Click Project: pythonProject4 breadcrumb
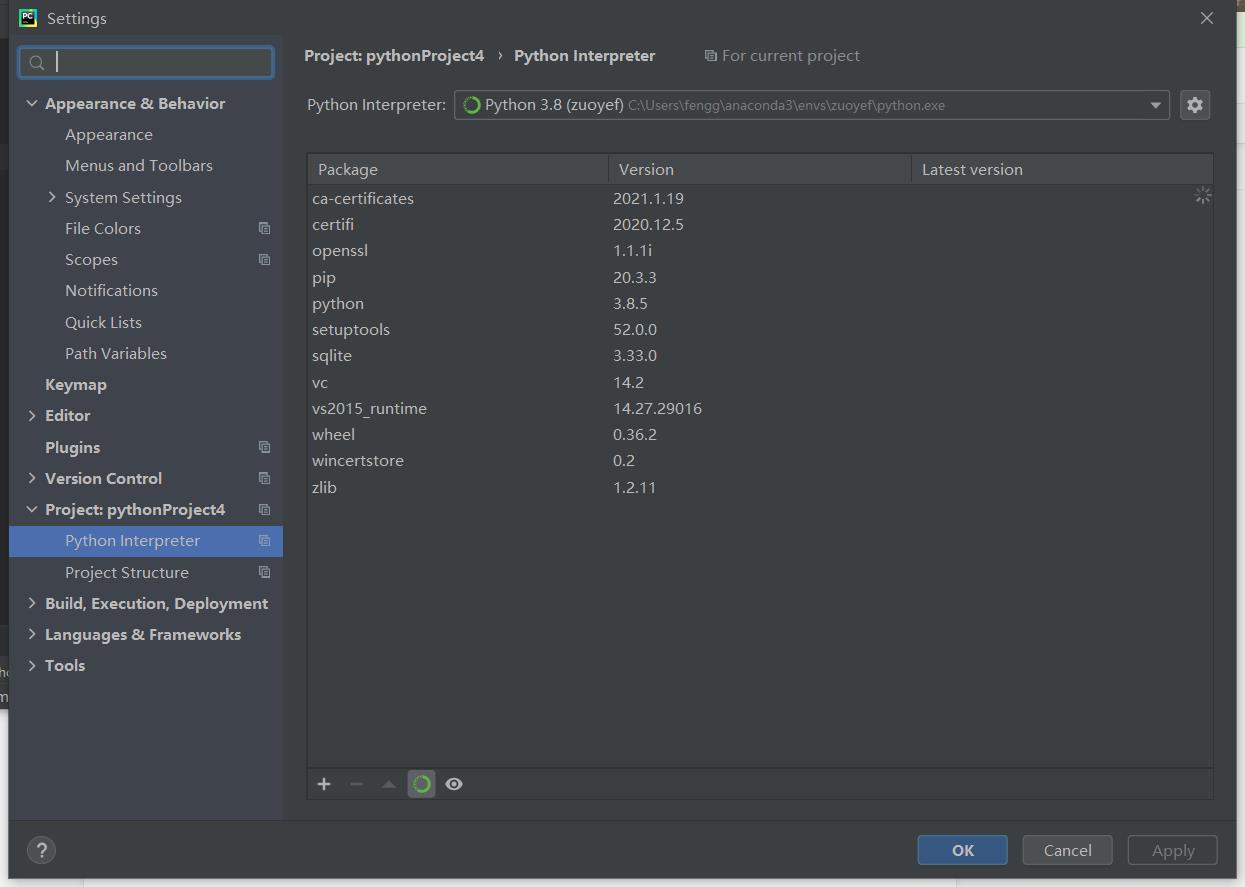Viewport: 1245px width, 887px height. click(394, 56)
